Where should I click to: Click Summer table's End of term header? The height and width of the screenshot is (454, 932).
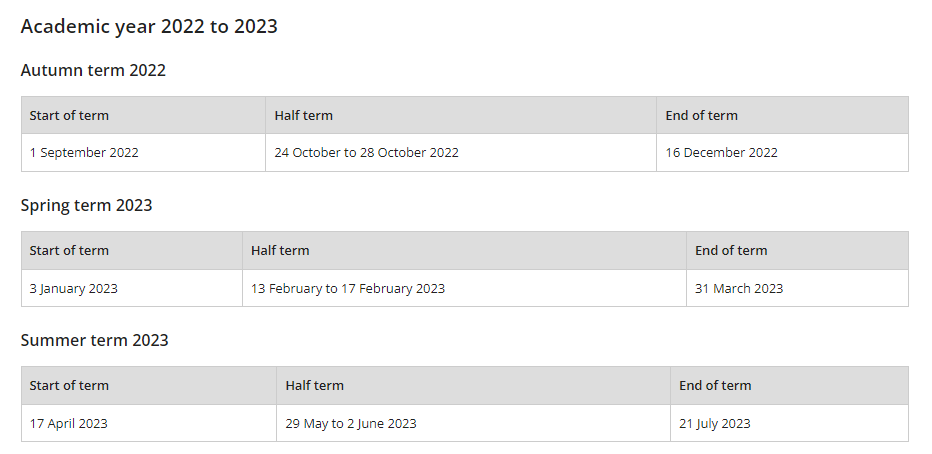click(789, 386)
